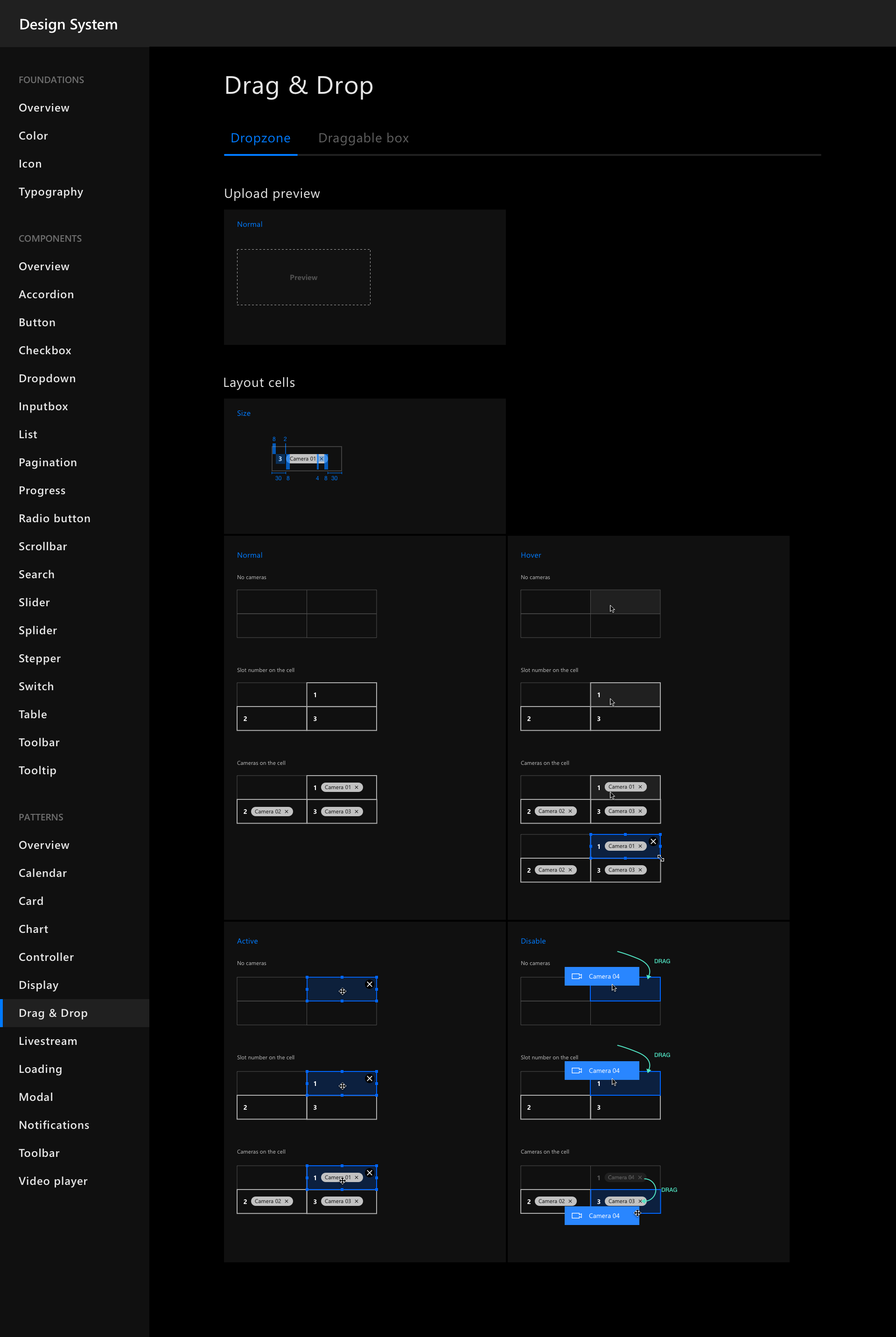Click camera icon on Camera 04 chip under No cameras
This screenshot has height=1337, width=896.
(577, 976)
